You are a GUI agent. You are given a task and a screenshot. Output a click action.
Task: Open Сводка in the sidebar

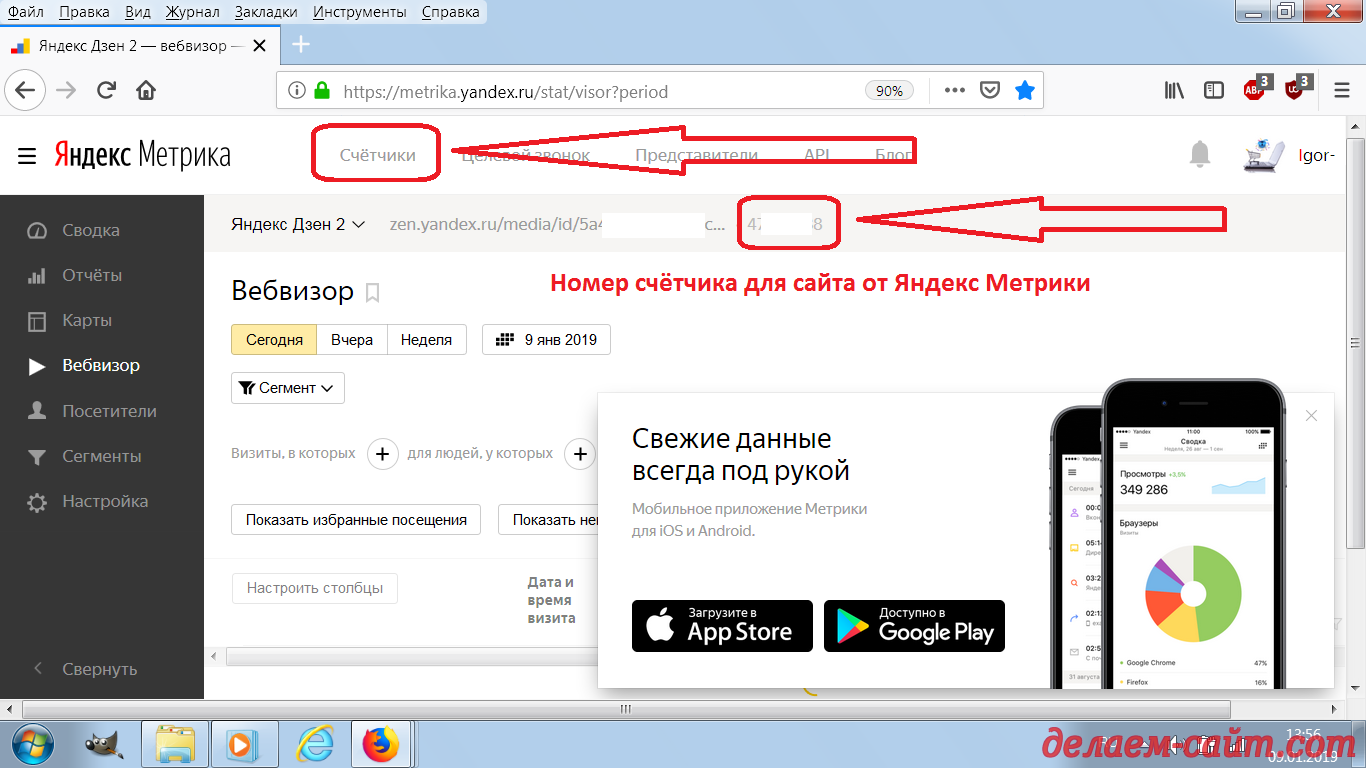[x=90, y=230]
